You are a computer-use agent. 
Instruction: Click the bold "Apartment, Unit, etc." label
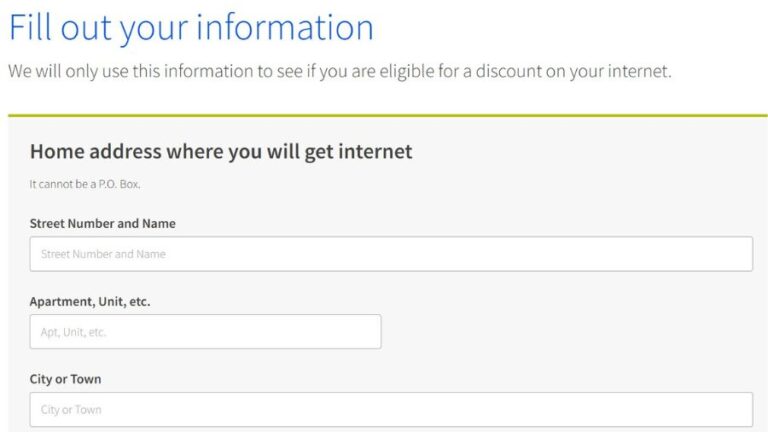[90, 301]
